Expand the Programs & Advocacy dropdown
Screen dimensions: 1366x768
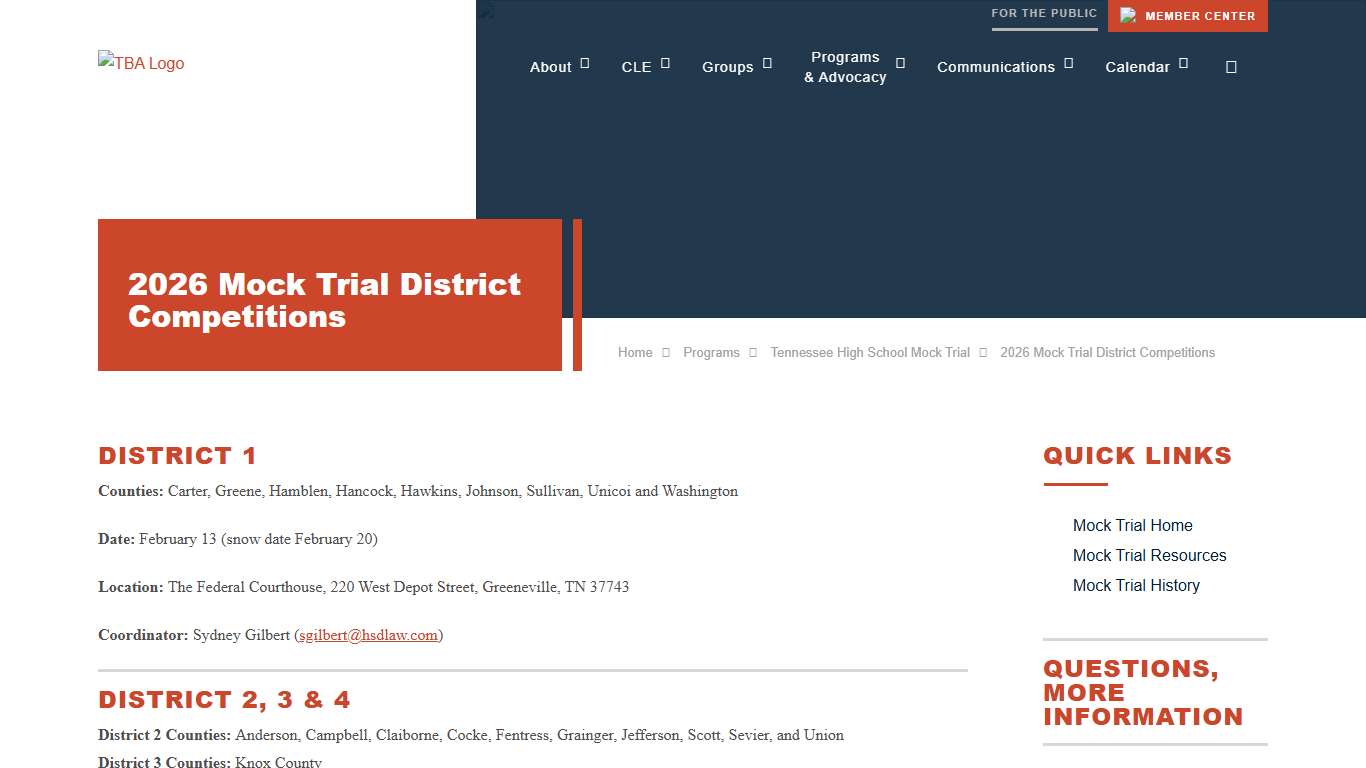[x=898, y=61]
